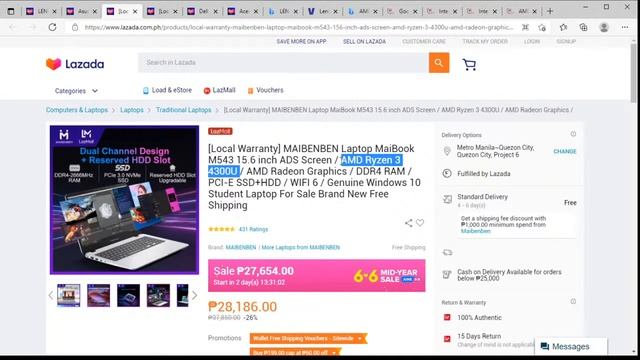This screenshot has height=360, width=640.
Task: Click SAVE MORE ON APP link
Action: [x=301, y=42]
